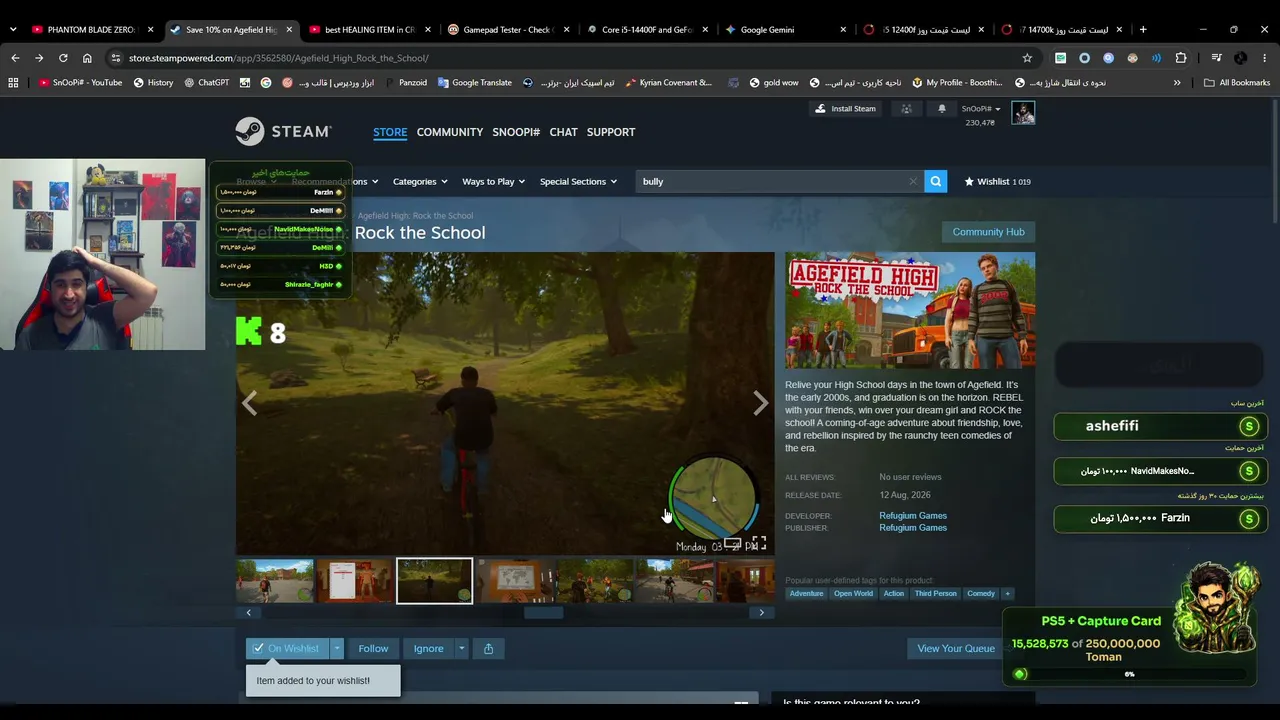This screenshot has width=1280, height=720.
Task: View site information icon in address bar
Action: pyautogui.click(x=116, y=58)
